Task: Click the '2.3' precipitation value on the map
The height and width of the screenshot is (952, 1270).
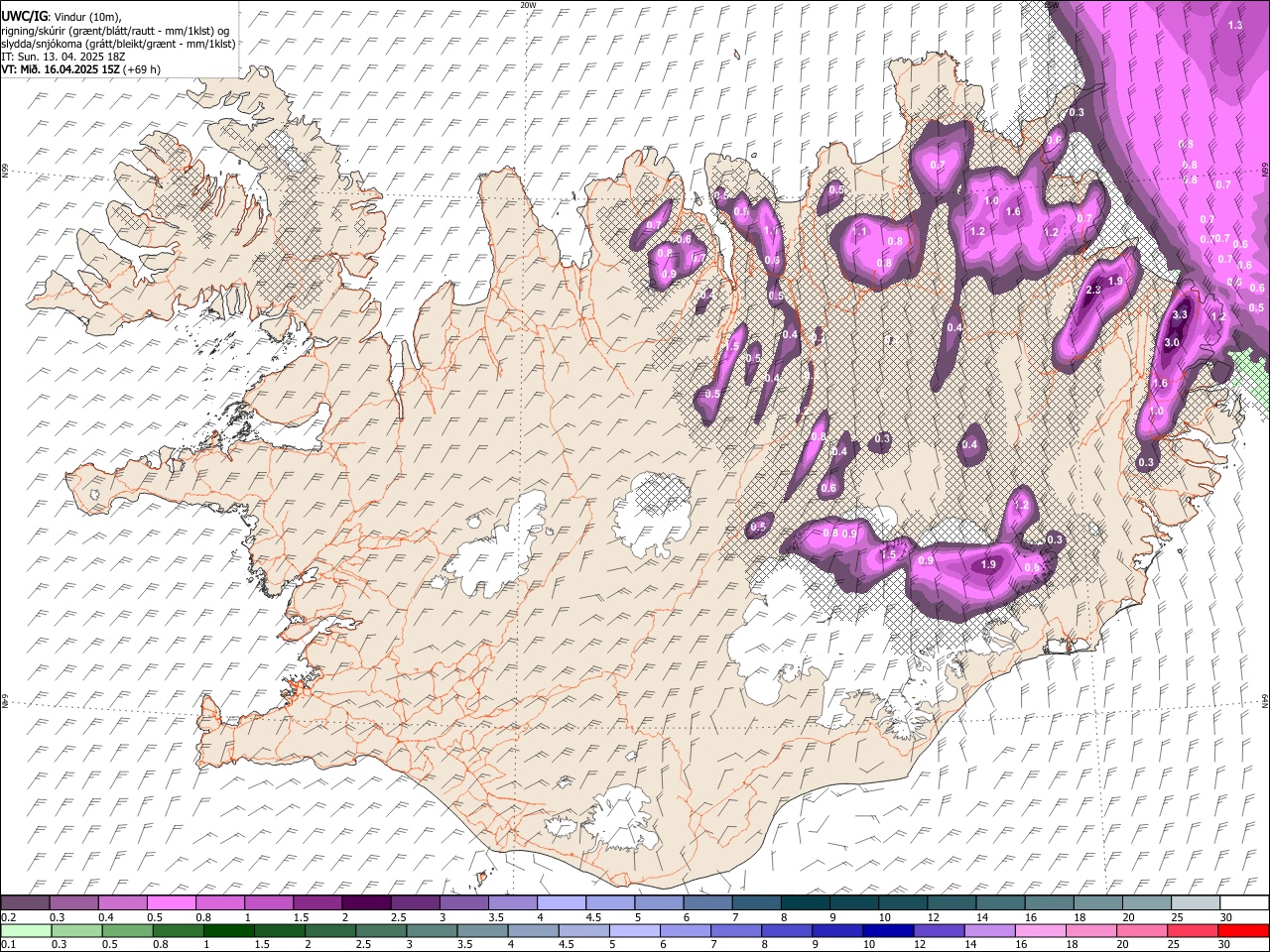Action: click(x=1094, y=291)
